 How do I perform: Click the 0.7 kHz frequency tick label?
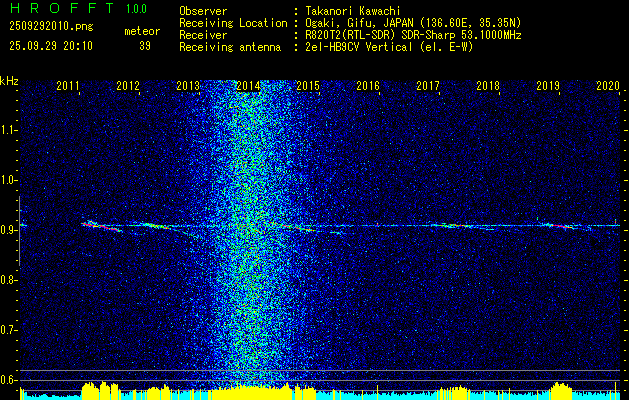pyautogui.click(x=8, y=330)
